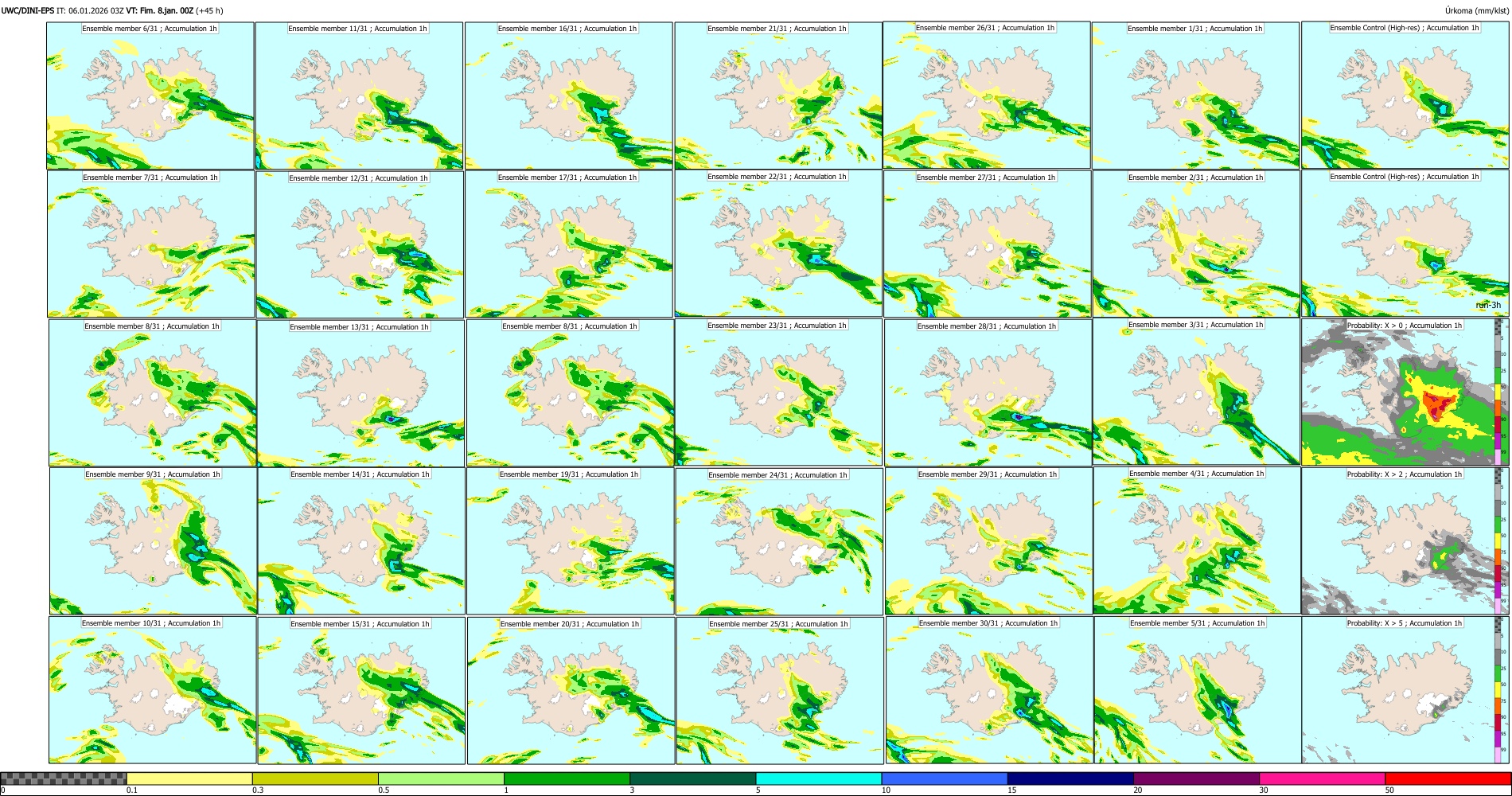The image size is (1512, 796).
Task: Open the Ensemble member 15/31 map
Action: pyautogui.click(x=361, y=691)
